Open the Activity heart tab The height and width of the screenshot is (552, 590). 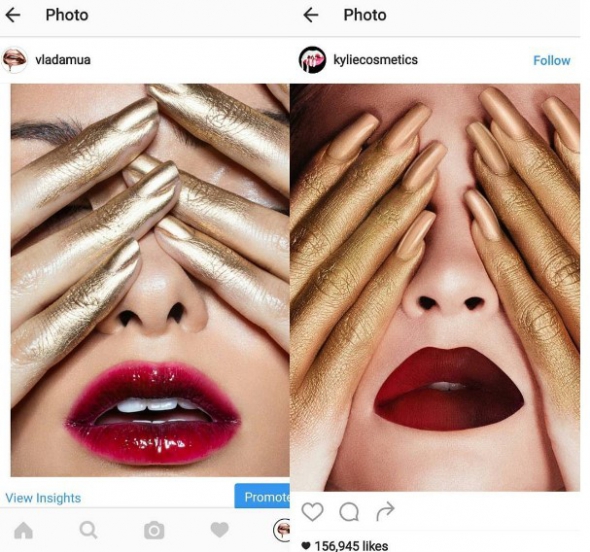(x=220, y=530)
